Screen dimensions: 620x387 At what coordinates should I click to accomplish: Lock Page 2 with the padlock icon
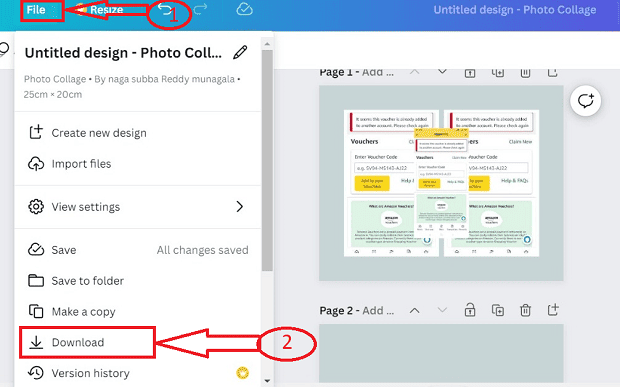[x=470, y=310]
